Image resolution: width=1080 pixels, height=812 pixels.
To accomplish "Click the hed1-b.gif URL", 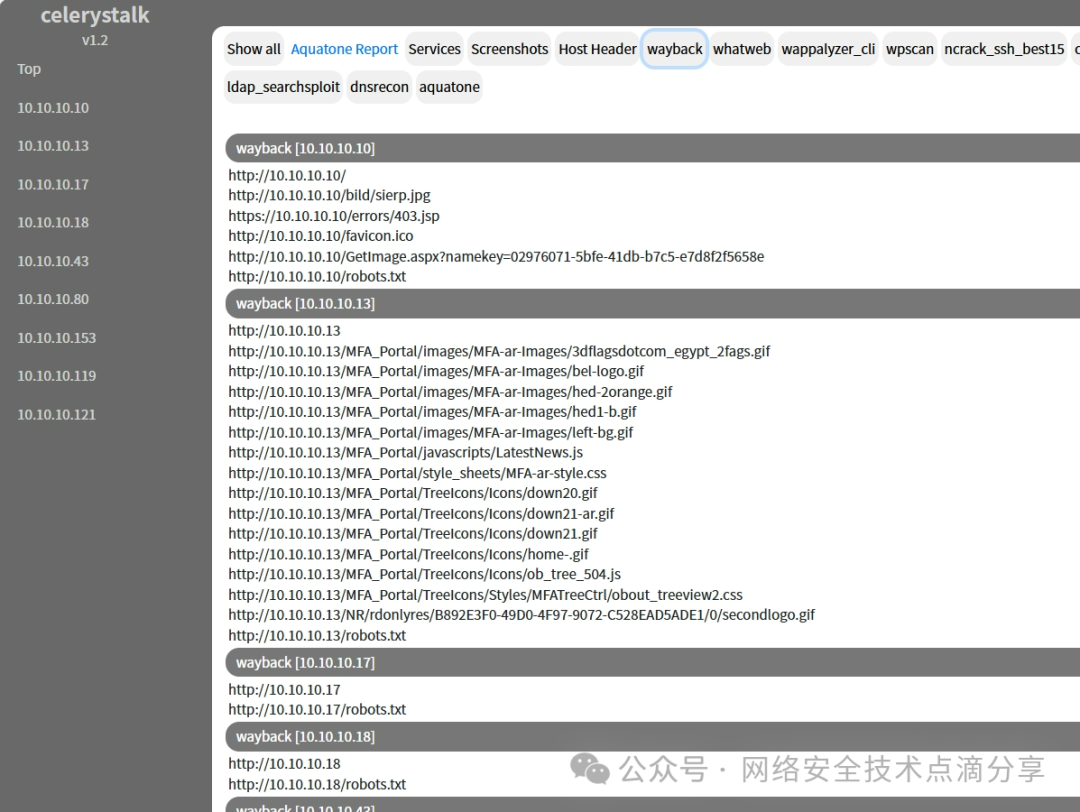I will (x=432, y=412).
